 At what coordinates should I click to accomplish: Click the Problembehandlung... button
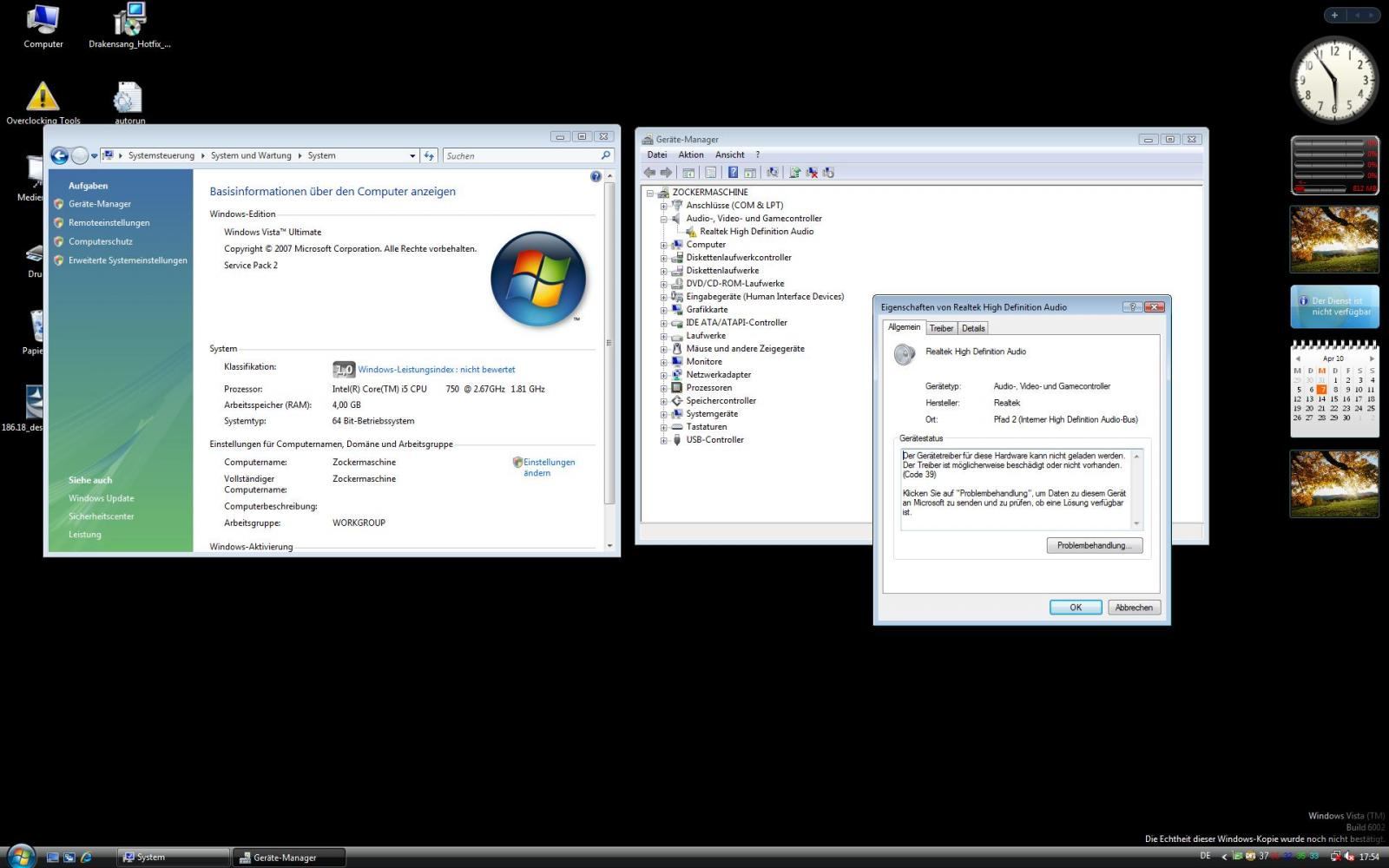click(1095, 545)
